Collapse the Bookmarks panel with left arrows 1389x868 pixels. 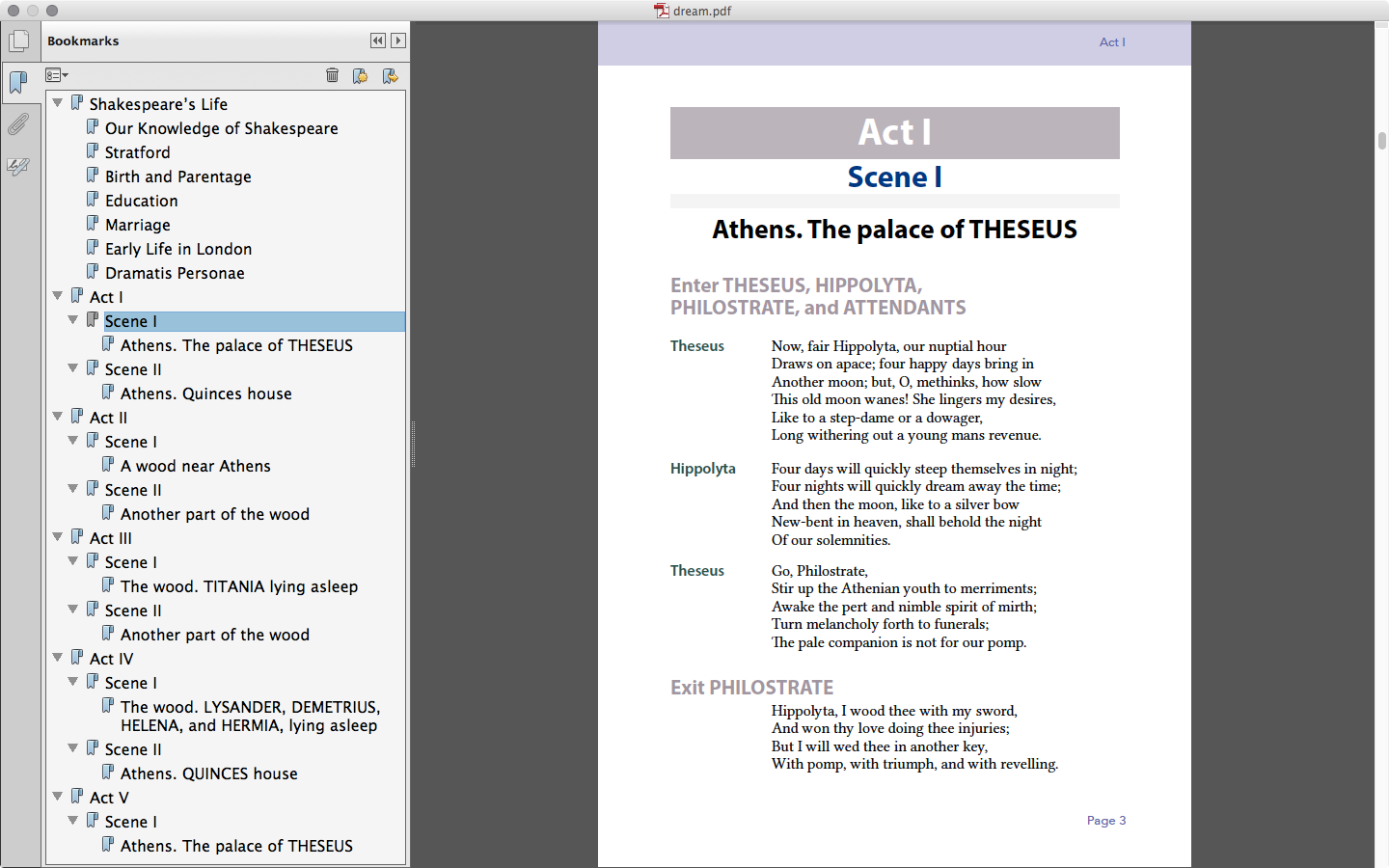pos(377,41)
